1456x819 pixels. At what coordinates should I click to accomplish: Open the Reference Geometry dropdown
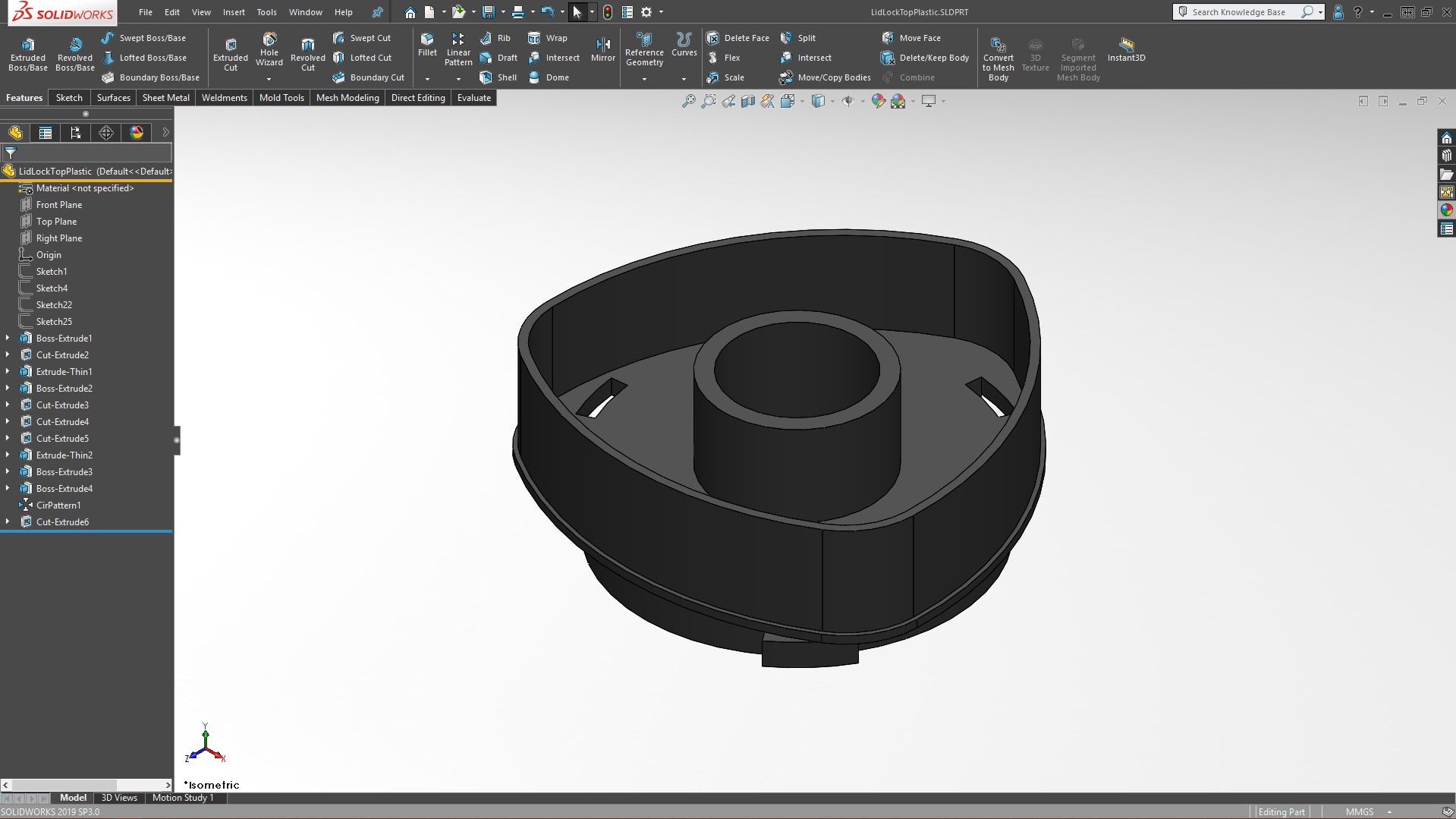[x=644, y=79]
